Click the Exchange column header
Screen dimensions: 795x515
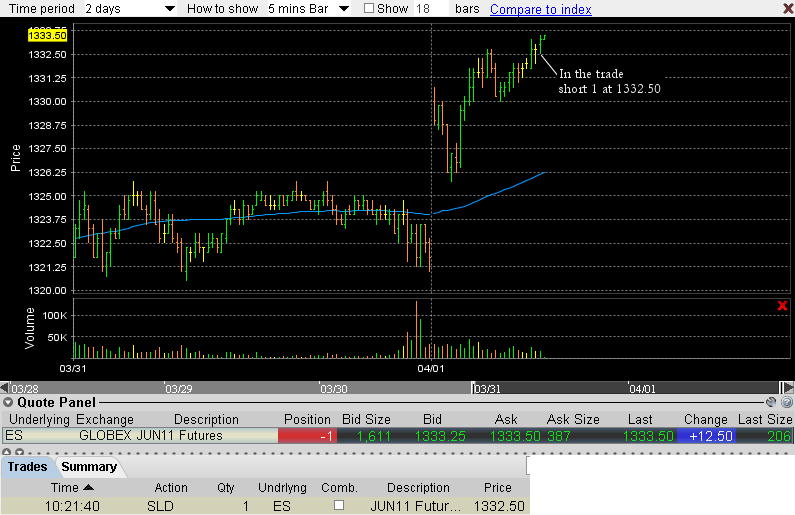[x=105, y=420]
